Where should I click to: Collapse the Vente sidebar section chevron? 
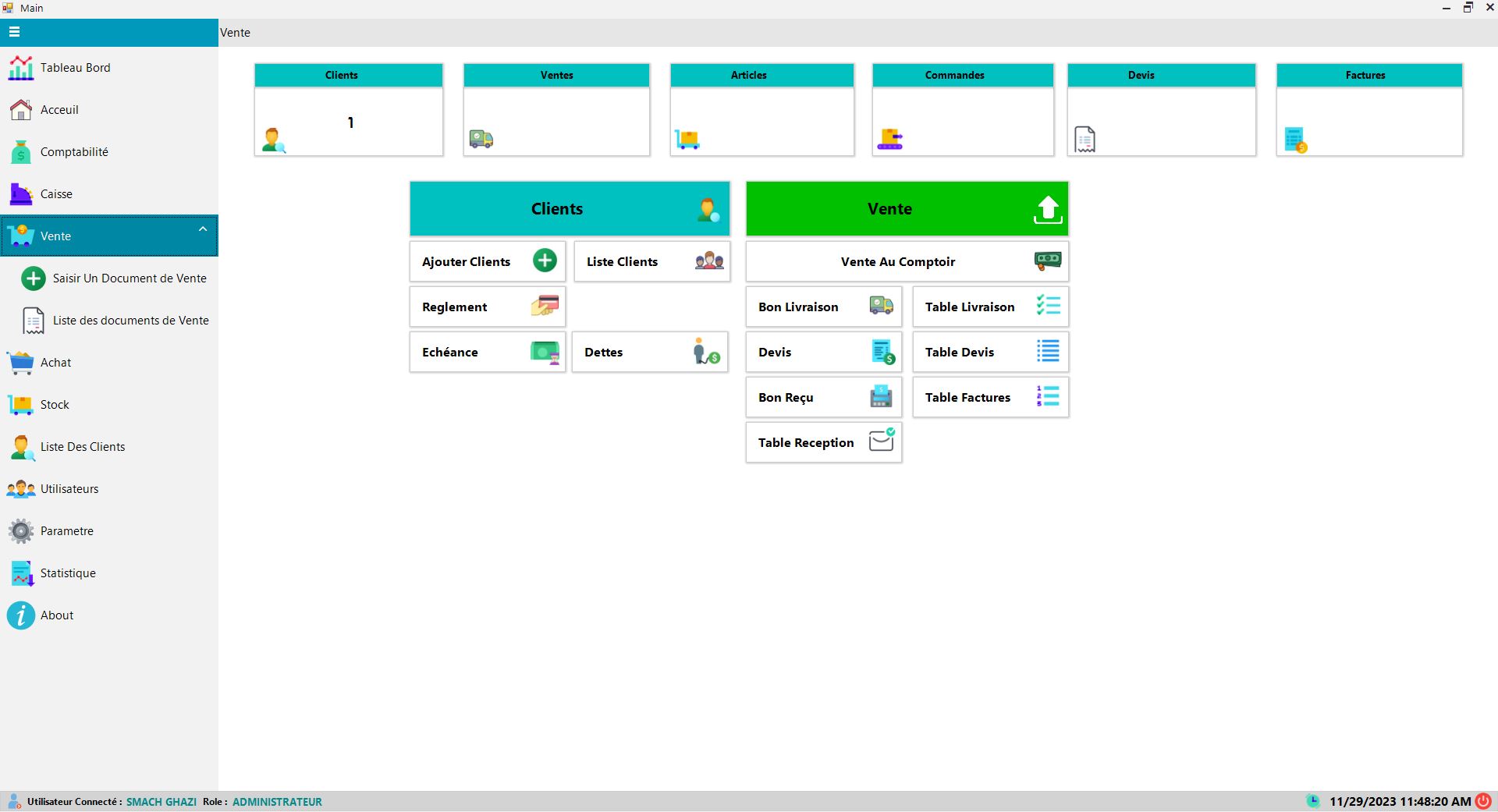click(x=203, y=229)
